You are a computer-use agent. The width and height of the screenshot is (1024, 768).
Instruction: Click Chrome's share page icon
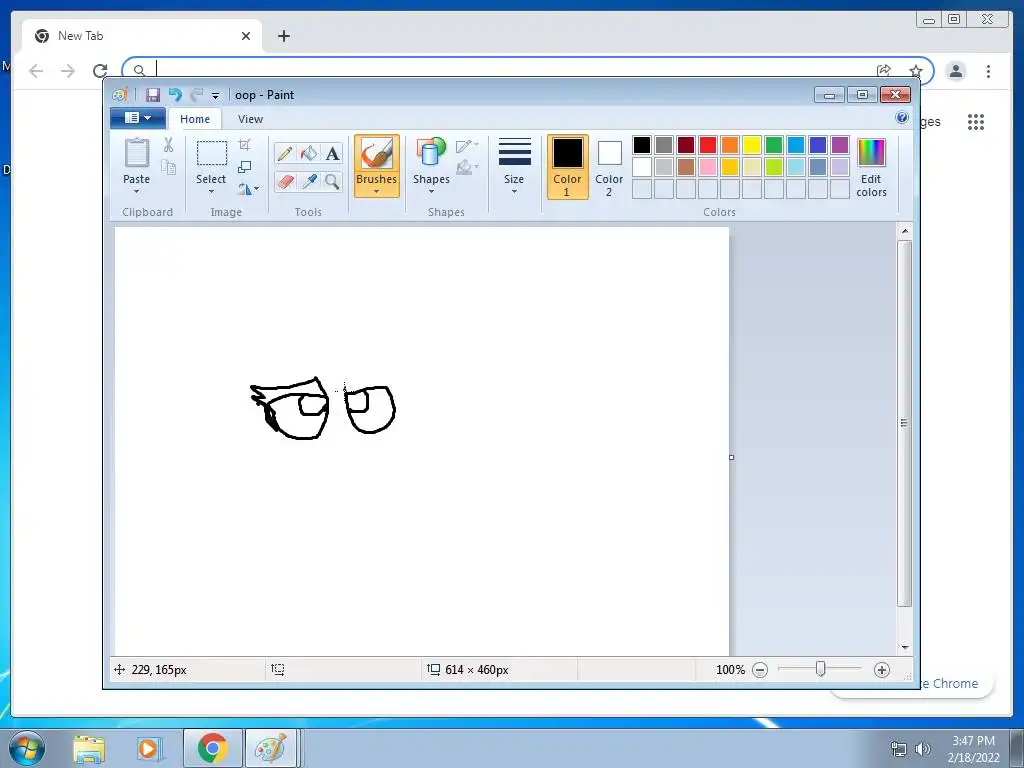click(884, 71)
